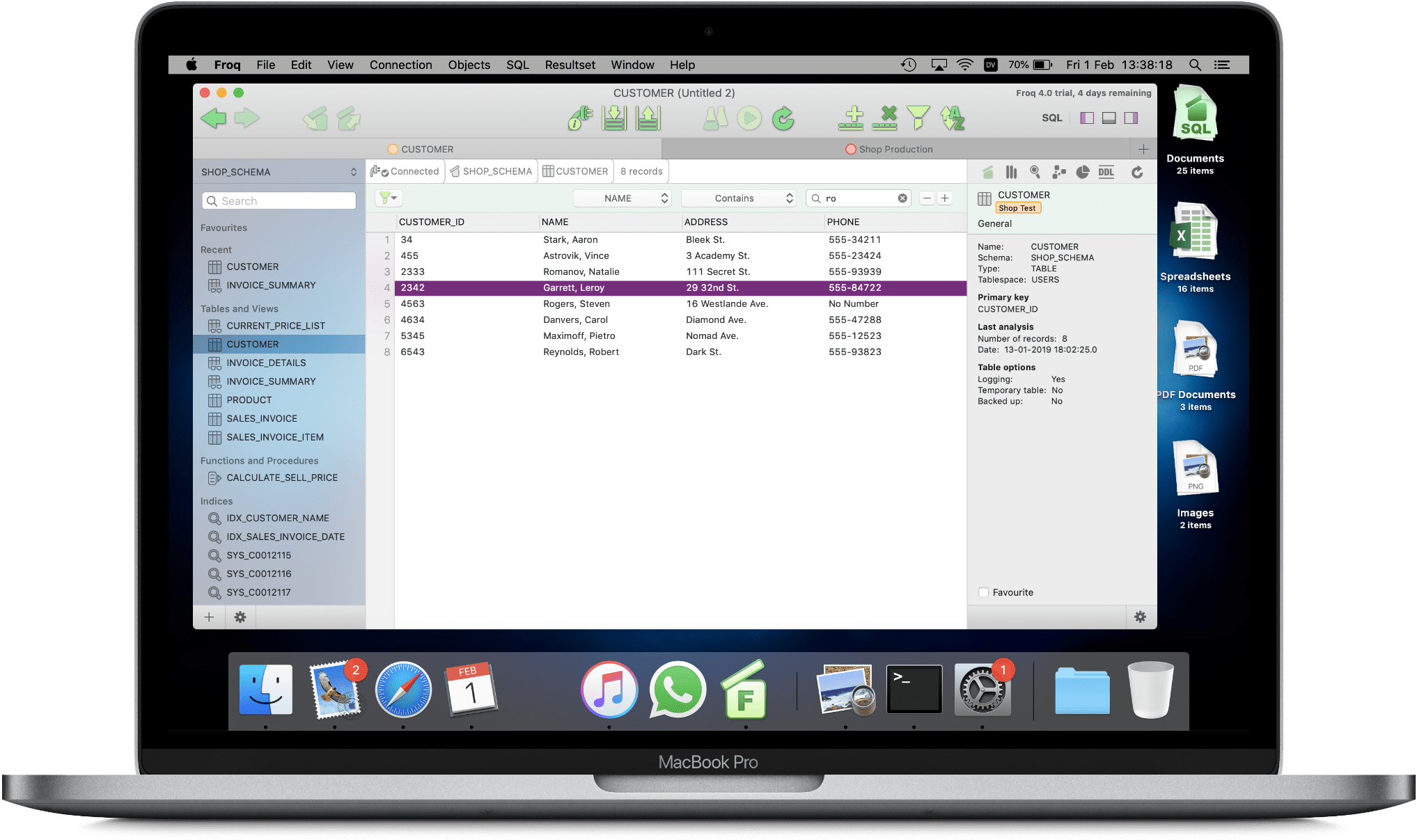Click the export data upload icon

(x=648, y=118)
